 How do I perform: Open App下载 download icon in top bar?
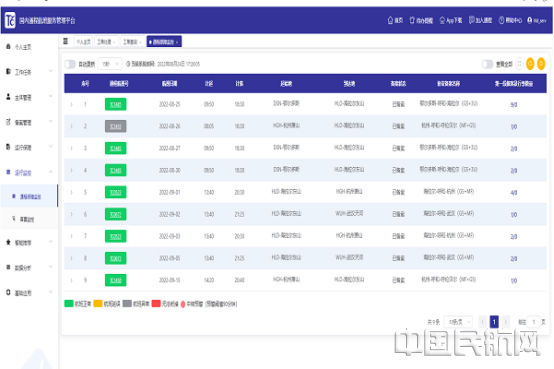click(442, 20)
